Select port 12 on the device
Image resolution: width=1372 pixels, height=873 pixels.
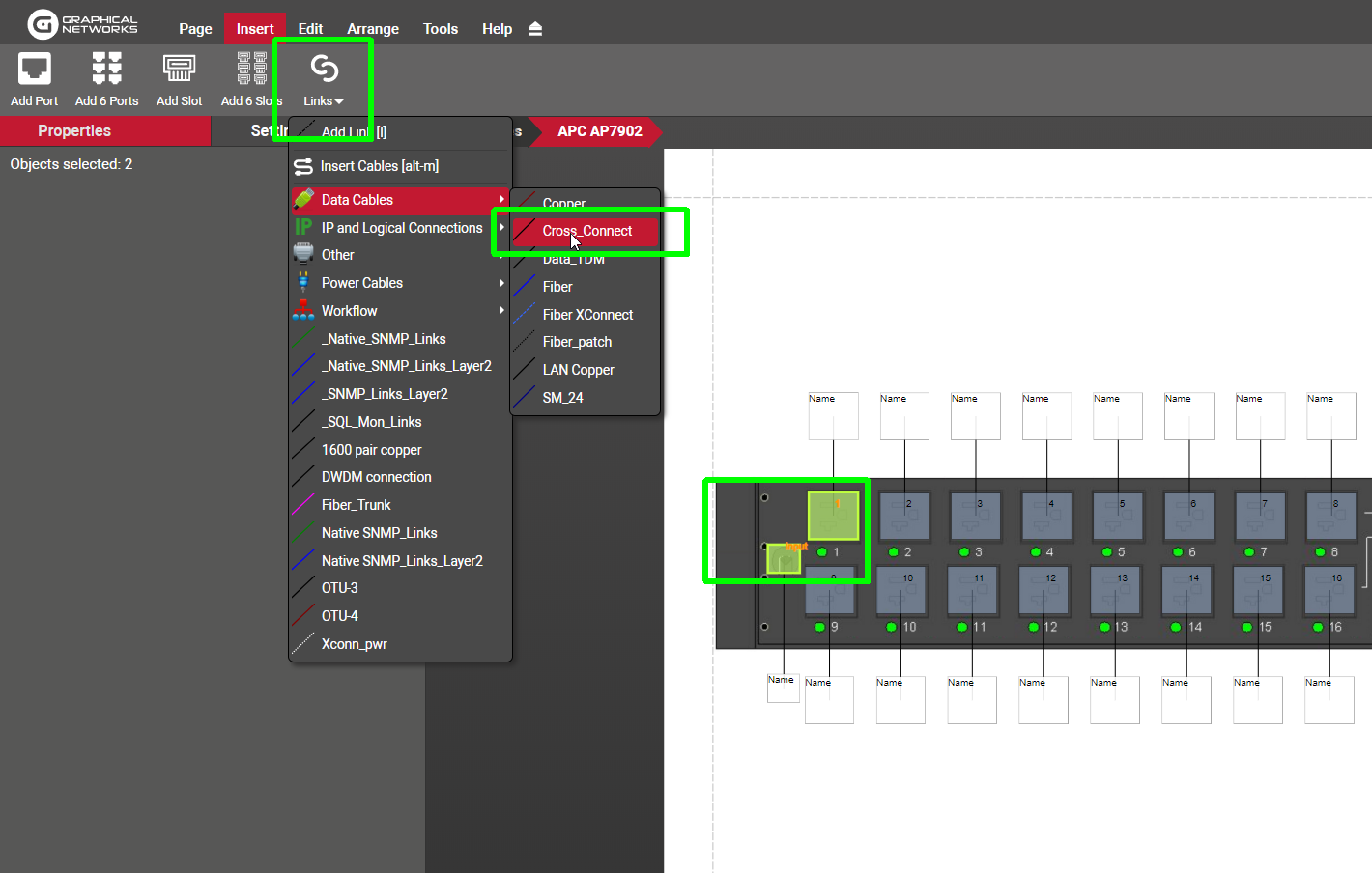(1045, 590)
